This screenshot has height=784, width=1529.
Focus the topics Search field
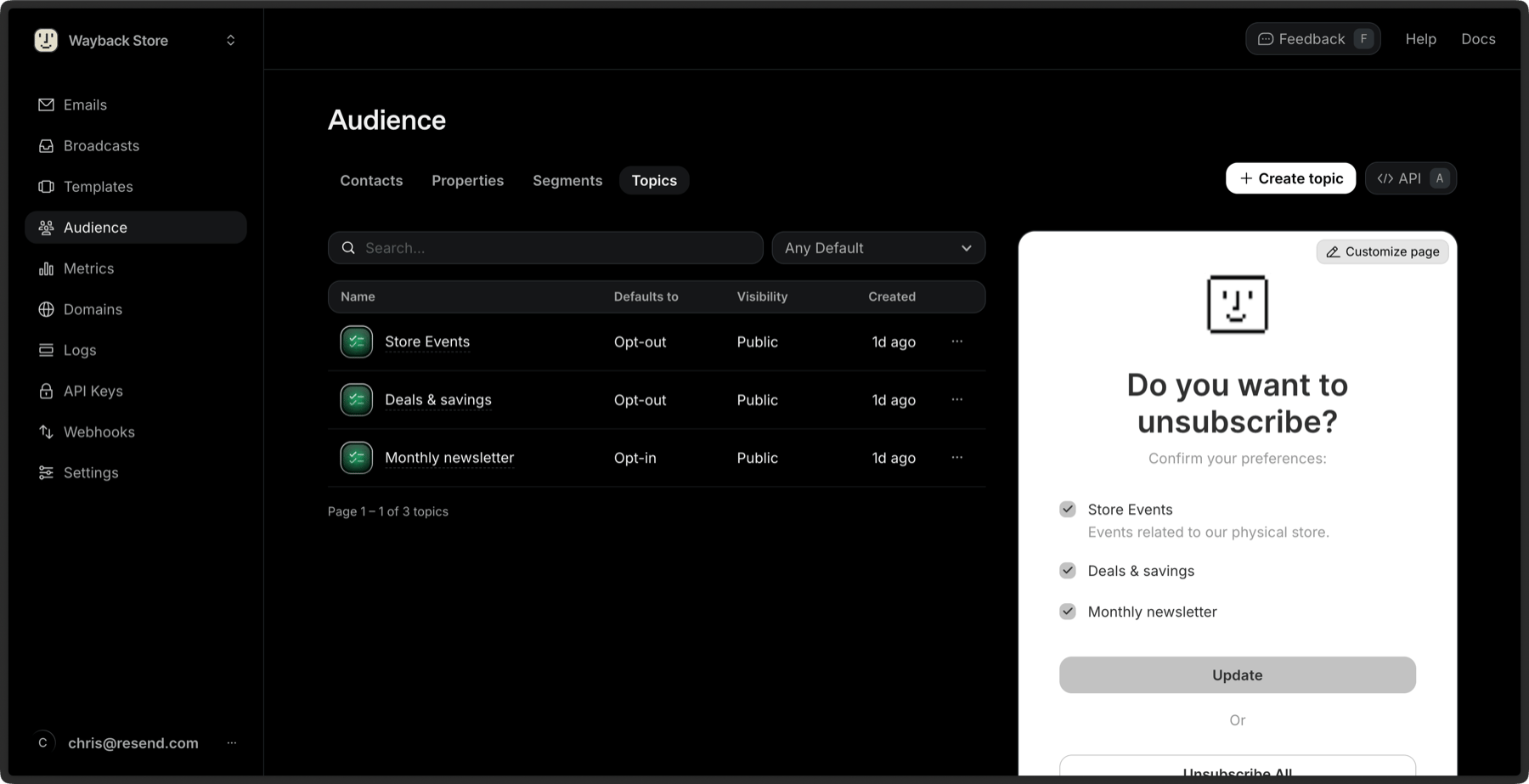point(545,248)
